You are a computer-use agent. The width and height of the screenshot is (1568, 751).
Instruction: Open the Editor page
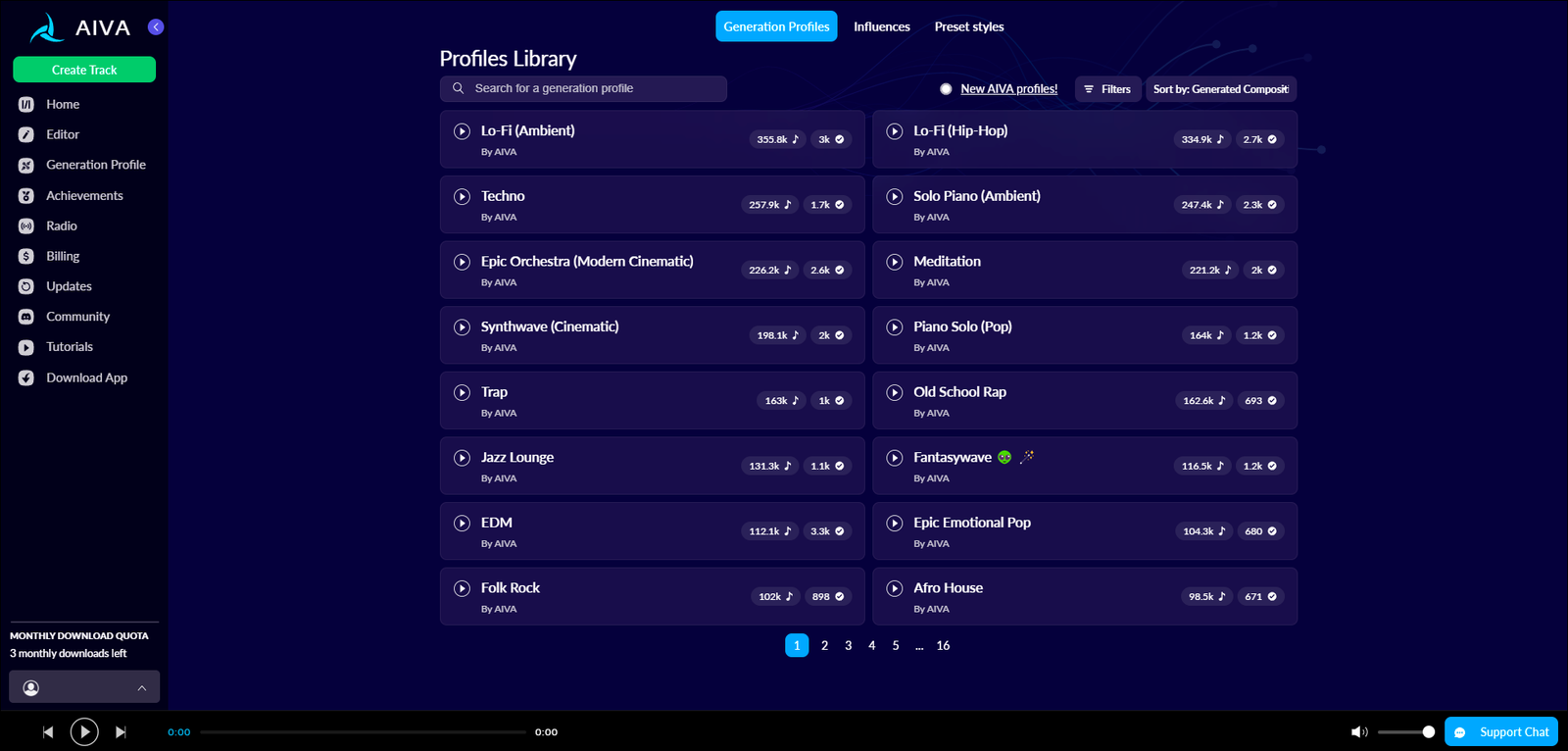[63, 134]
